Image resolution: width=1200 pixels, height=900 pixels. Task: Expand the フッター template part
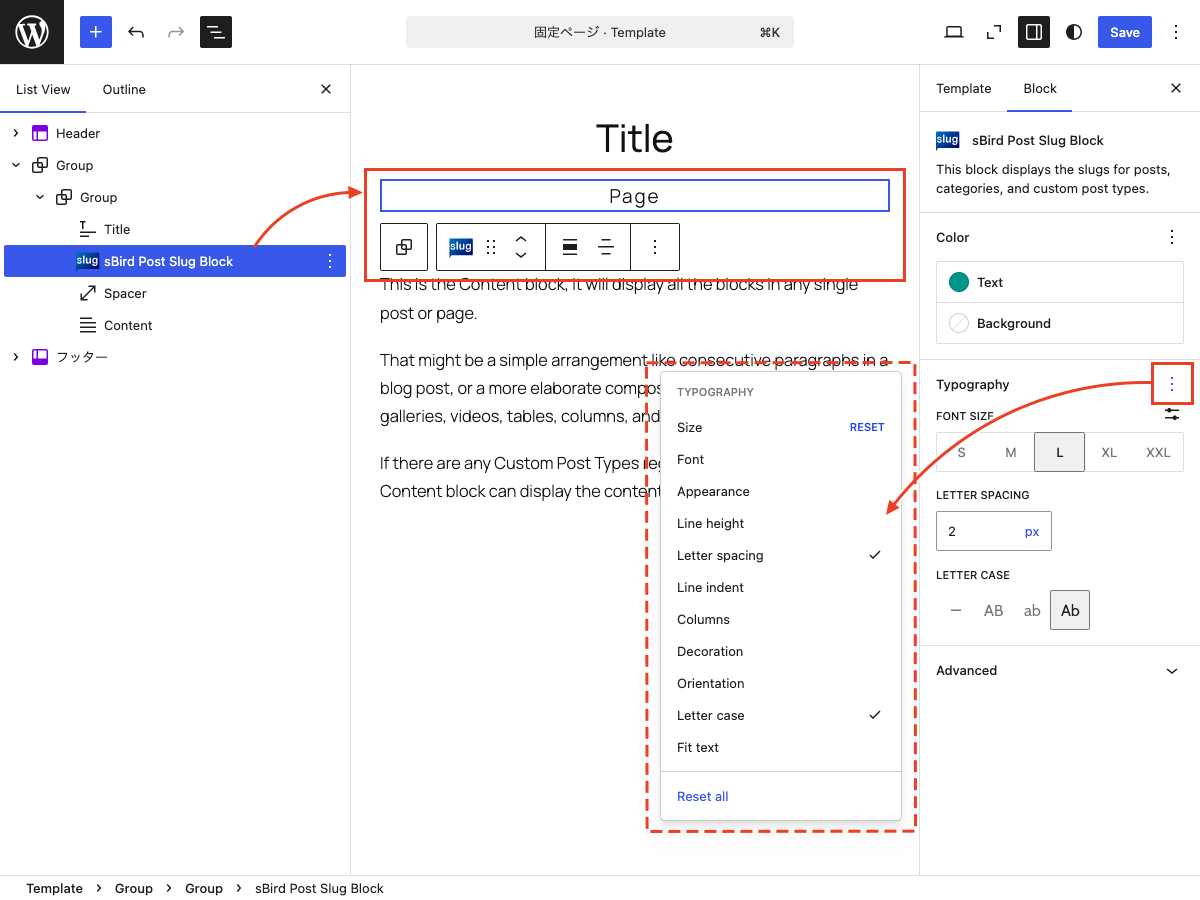[16, 357]
